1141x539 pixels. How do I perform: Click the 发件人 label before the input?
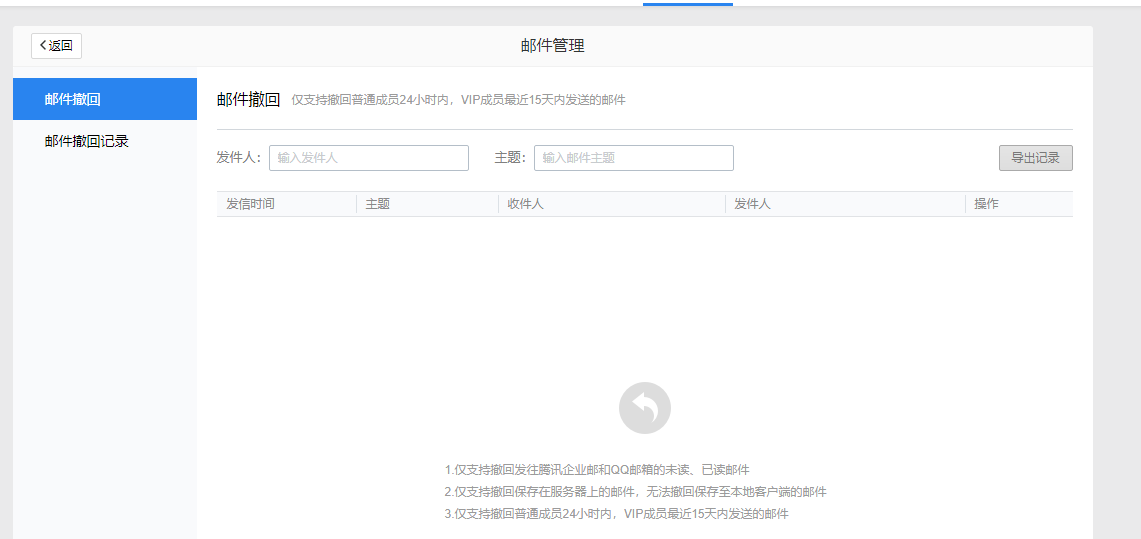pos(239,158)
